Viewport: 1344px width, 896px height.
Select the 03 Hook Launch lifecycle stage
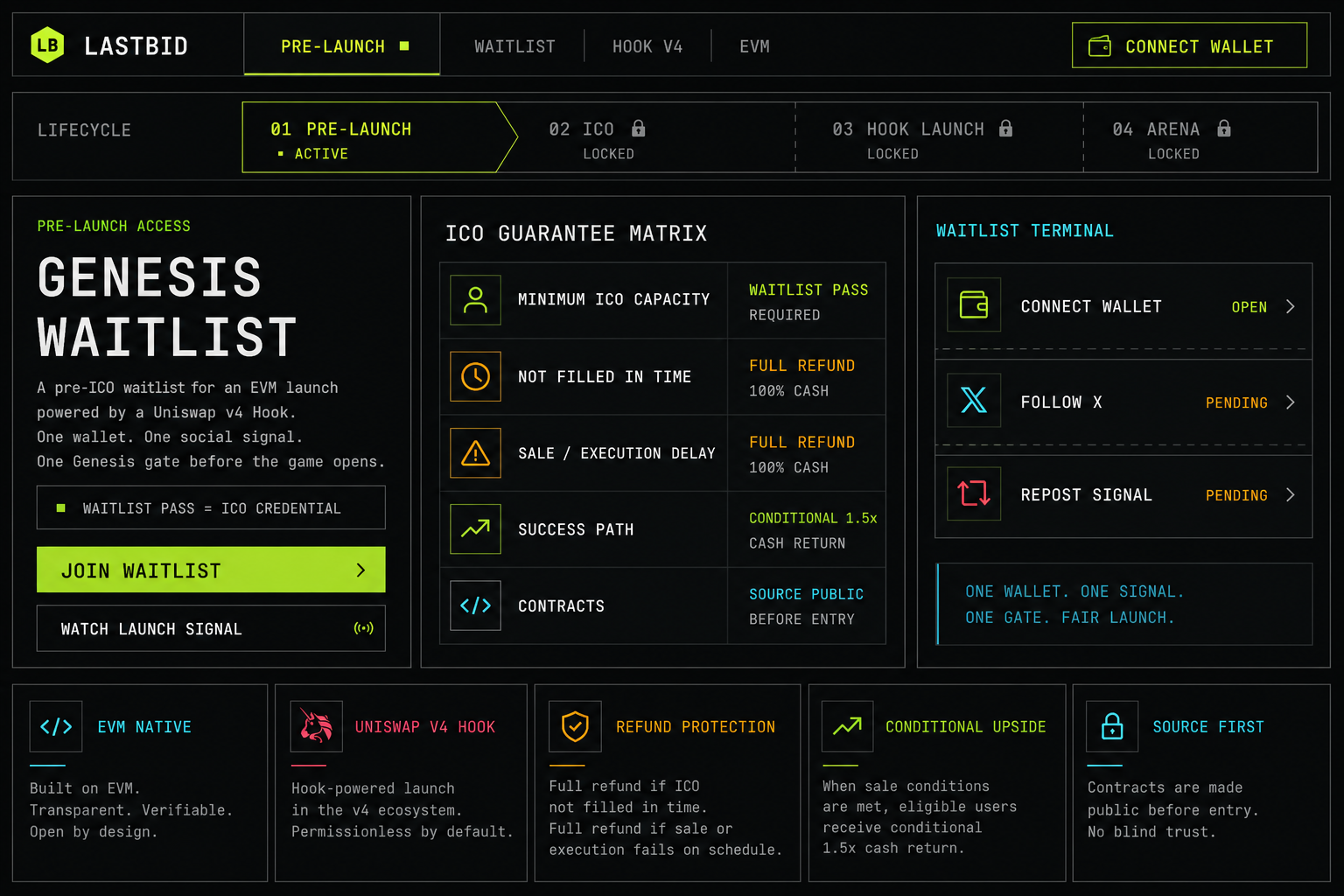click(x=939, y=137)
